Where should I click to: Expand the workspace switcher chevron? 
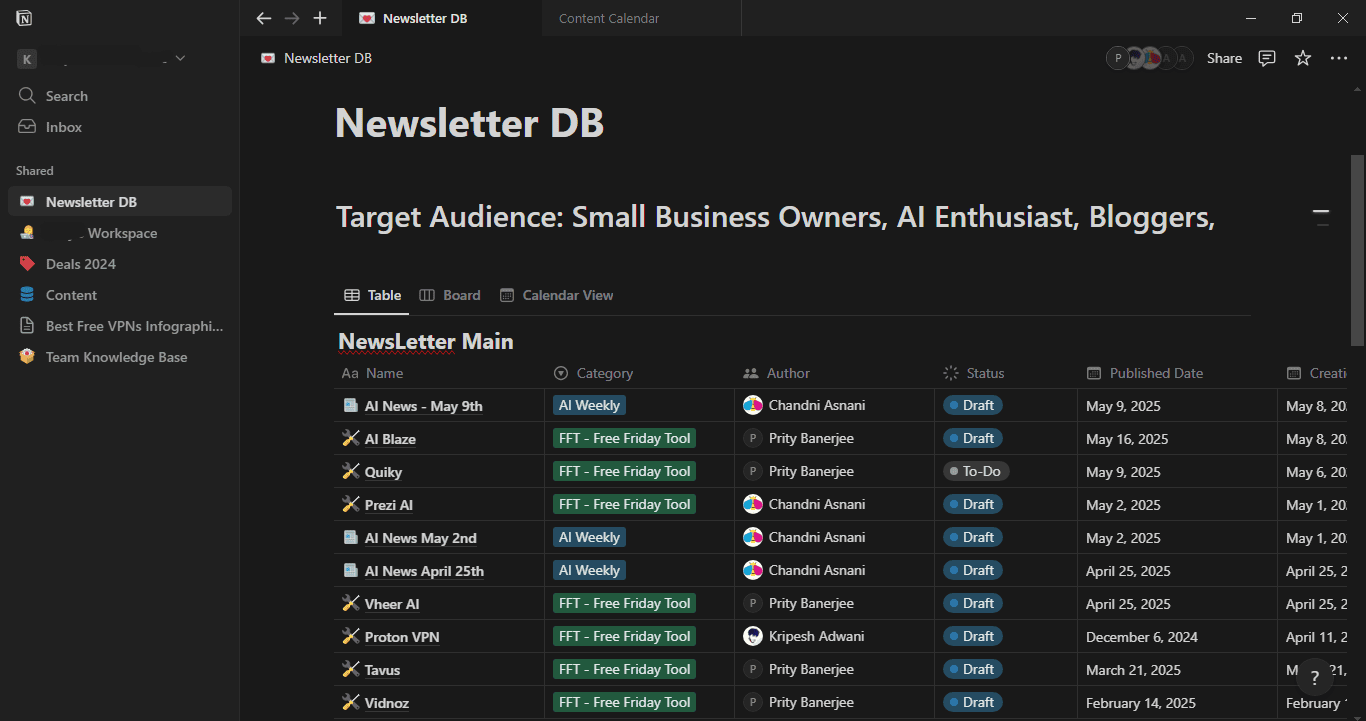tap(180, 59)
